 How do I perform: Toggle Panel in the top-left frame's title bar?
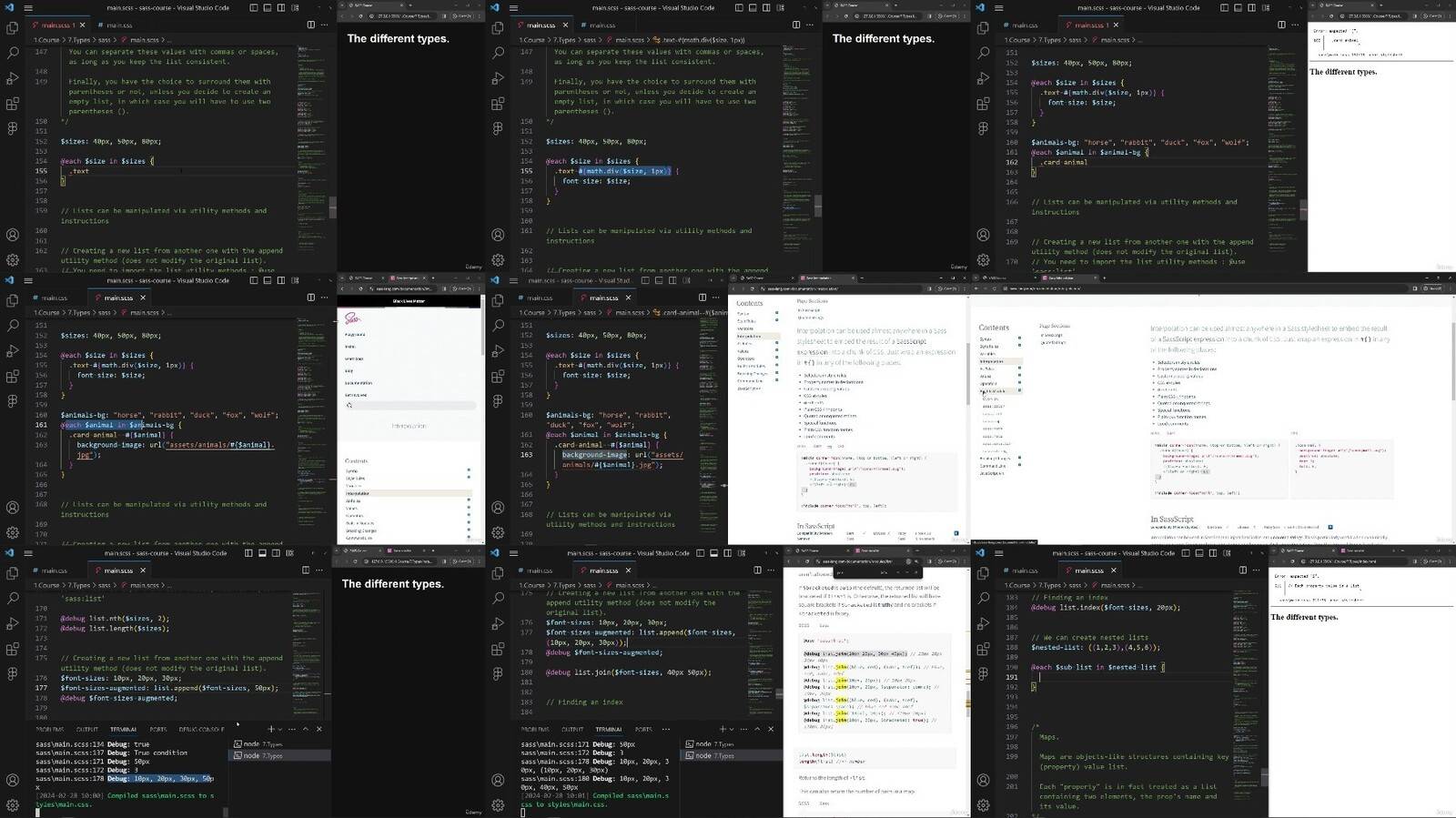coord(268,7)
